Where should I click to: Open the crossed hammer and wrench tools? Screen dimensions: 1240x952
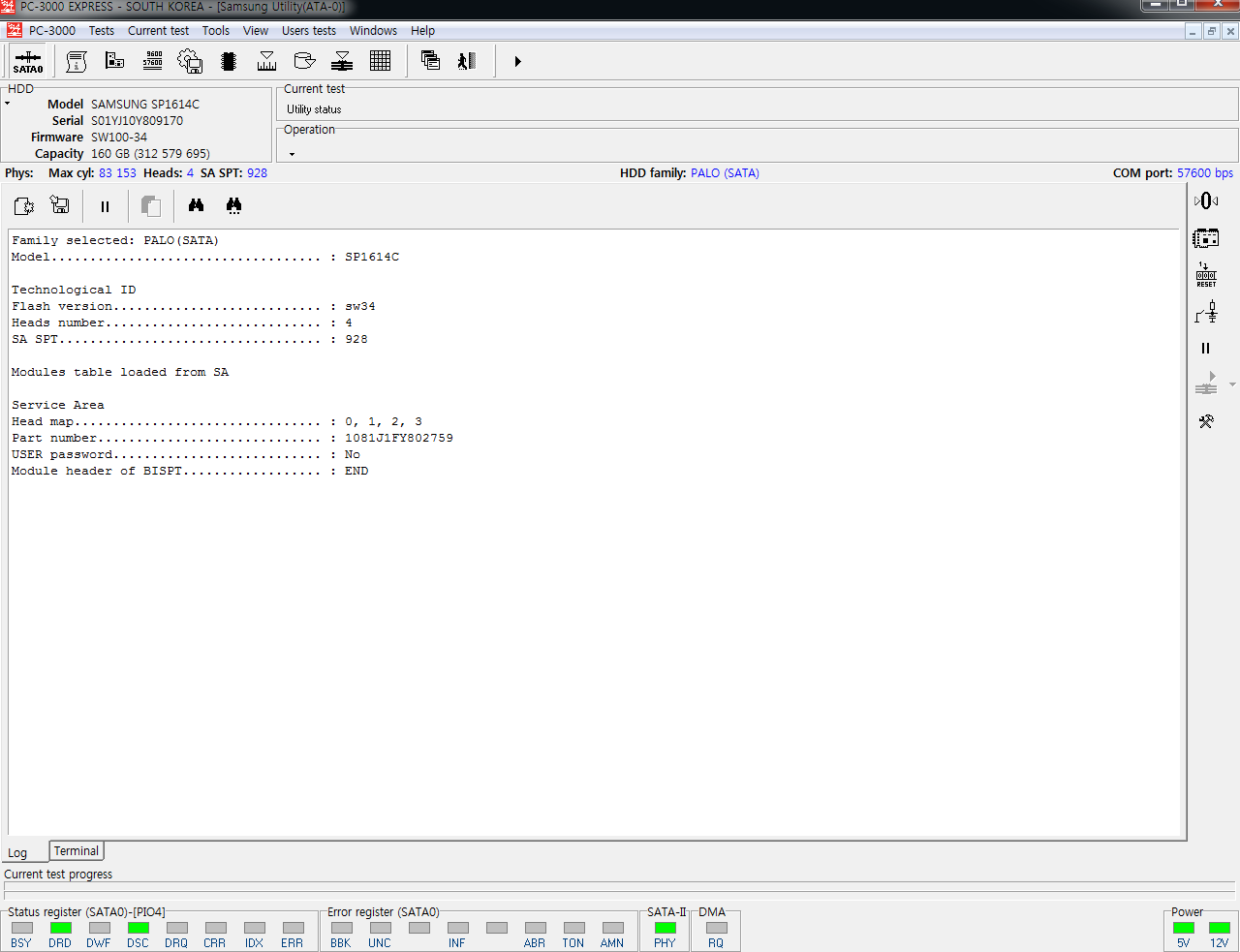pyautogui.click(x=1206, y=421)
